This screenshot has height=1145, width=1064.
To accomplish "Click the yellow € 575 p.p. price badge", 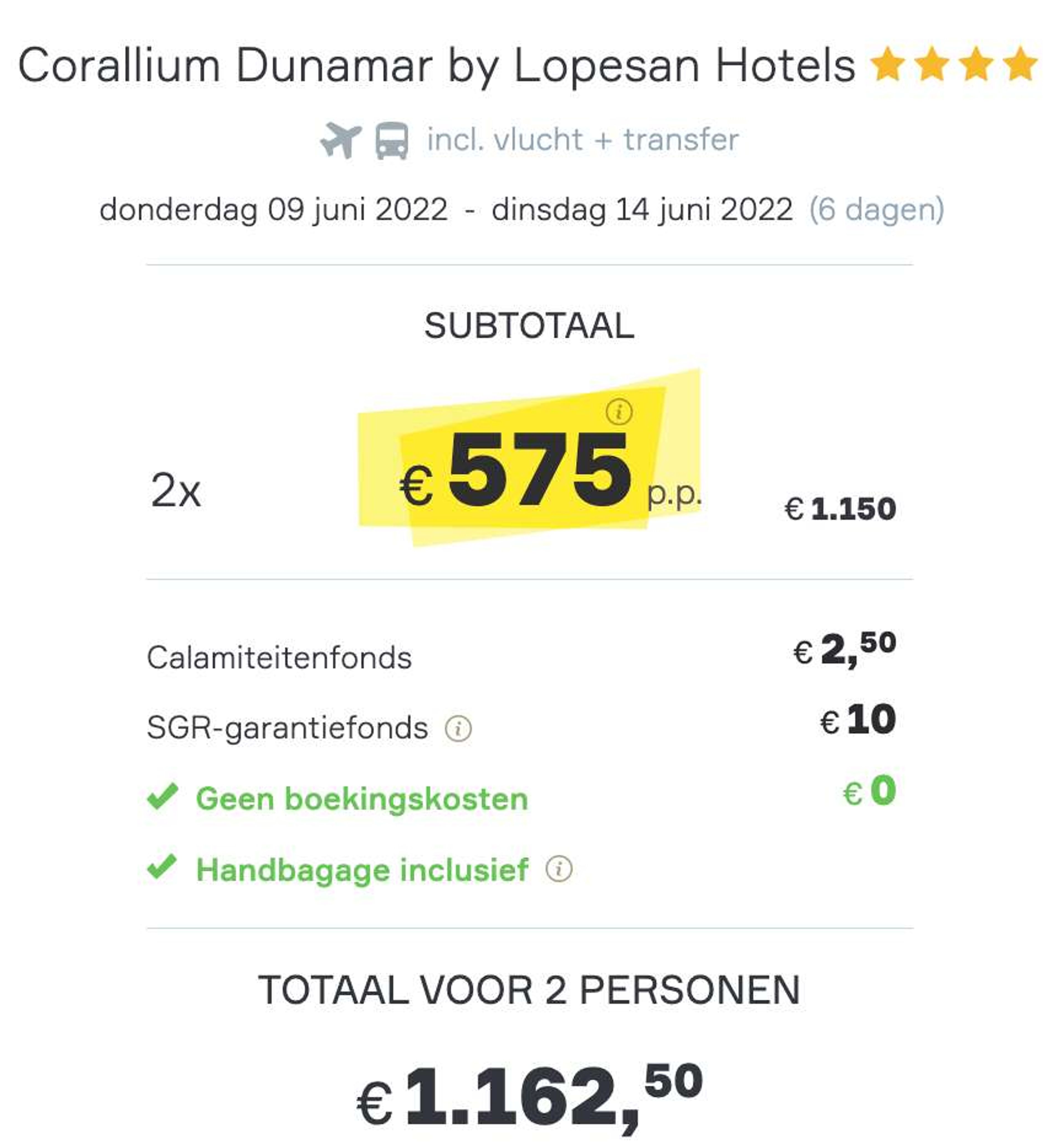I will click(529, 458).
